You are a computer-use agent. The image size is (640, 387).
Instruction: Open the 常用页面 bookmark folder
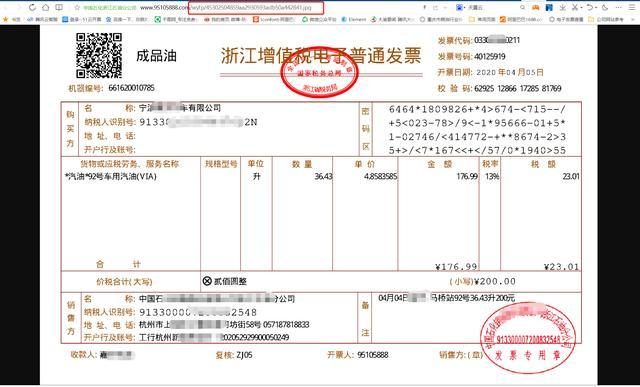click(482, 19)
